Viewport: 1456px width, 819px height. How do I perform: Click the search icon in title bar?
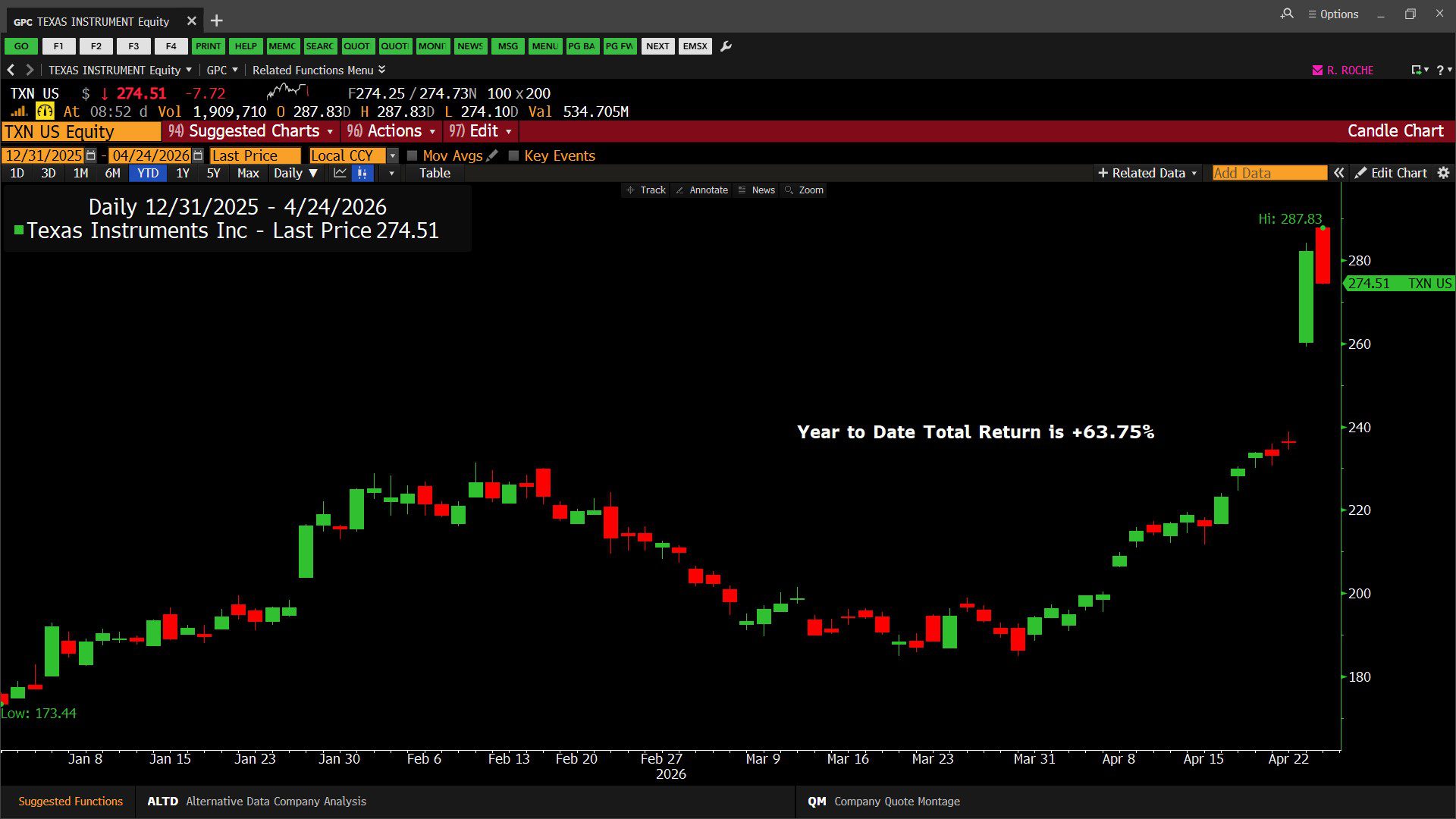1287,14
